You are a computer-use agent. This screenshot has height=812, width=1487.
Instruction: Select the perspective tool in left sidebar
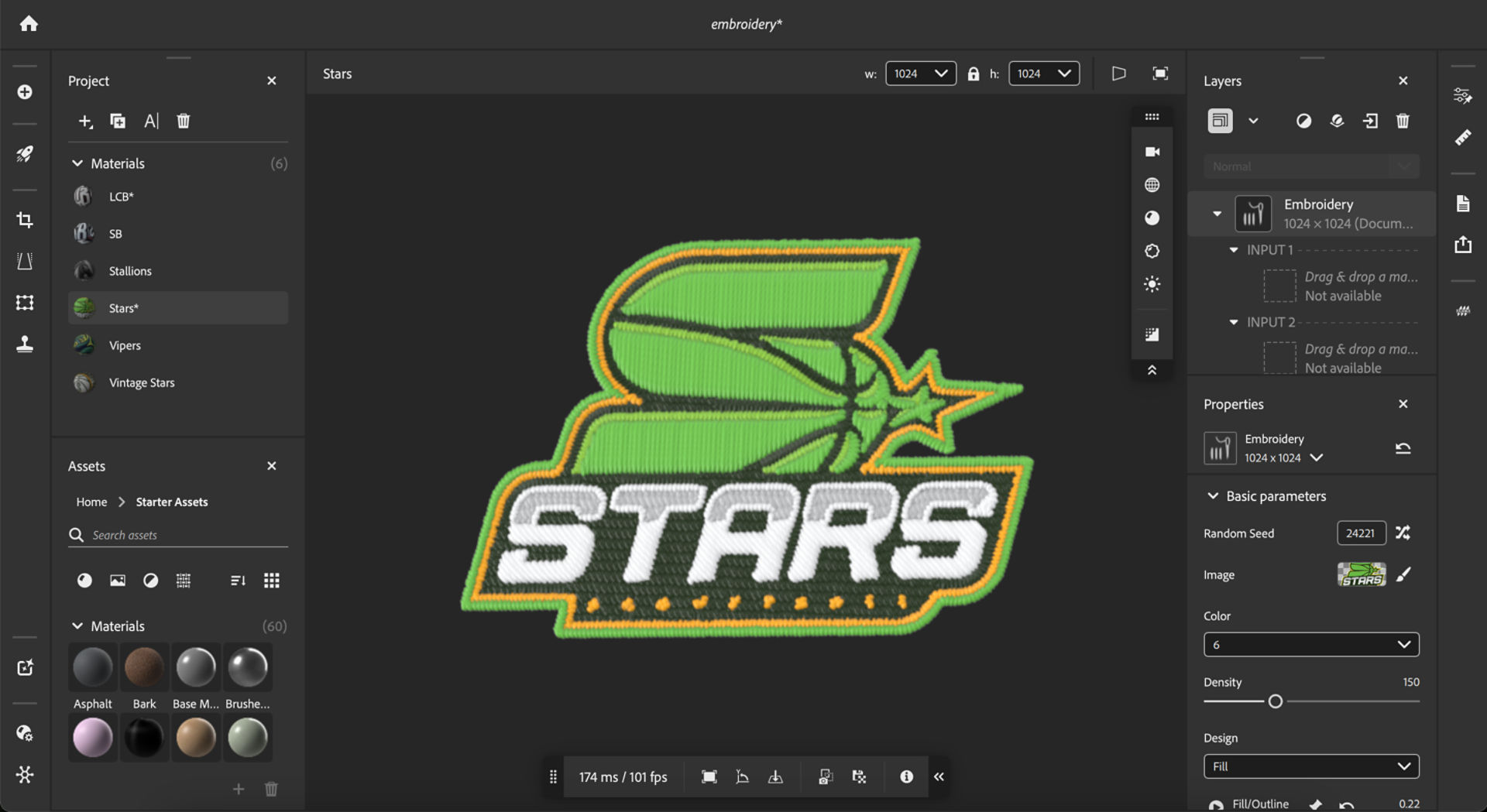(25, 261)
